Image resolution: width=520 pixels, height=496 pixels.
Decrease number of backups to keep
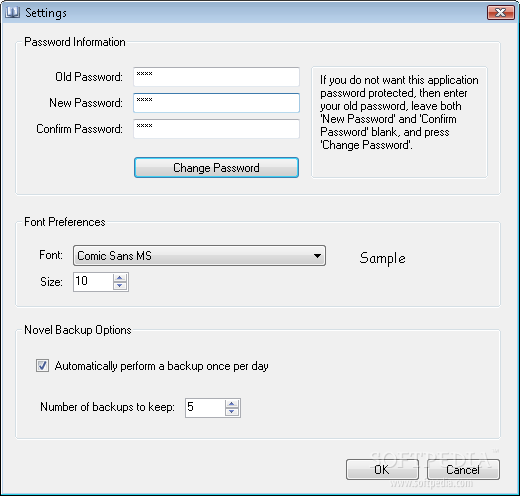point(232,412)
